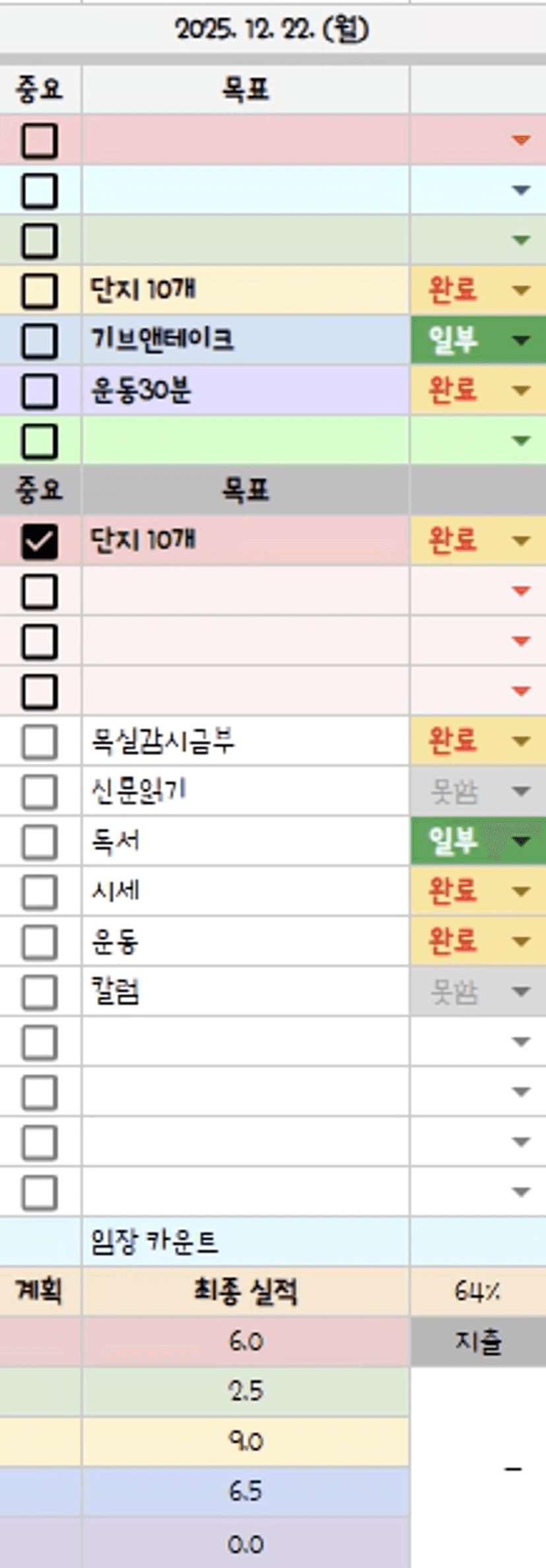Uncheck the checked 단지 10개 checkbox

click(40, 541)
